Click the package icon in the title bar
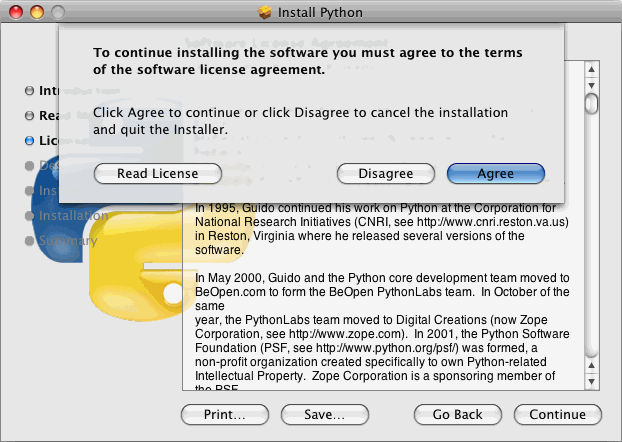This screenshot has height=442, width=622. tap(265, 12)
